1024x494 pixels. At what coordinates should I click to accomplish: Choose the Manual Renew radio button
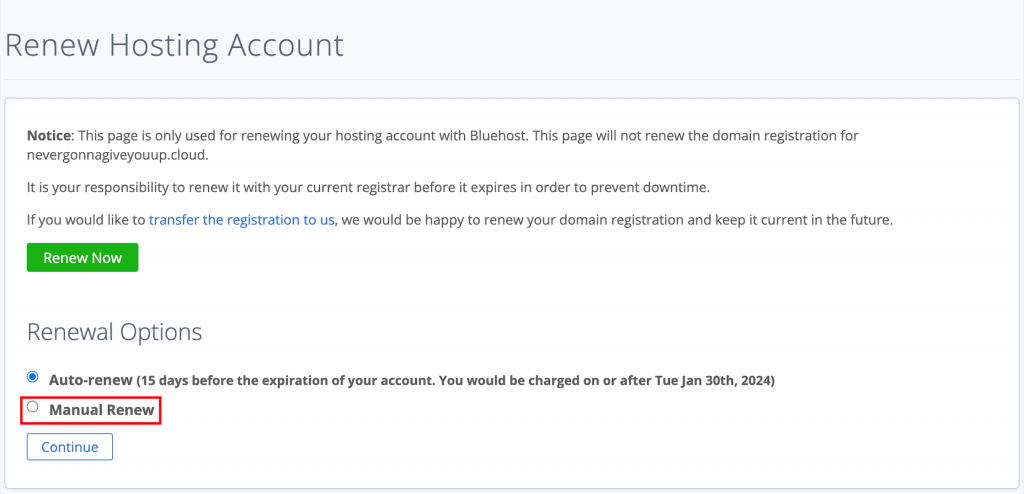click(x=33, y=407)
